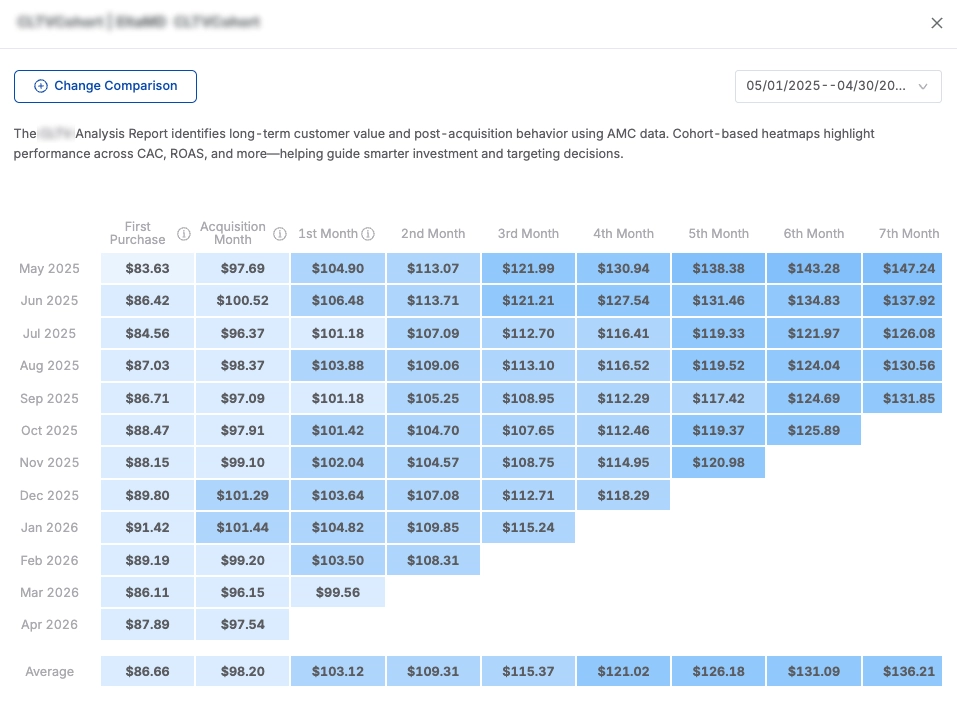Select the Jul 2025 row label
Image resolution: width=957 pixels, height=701 pixels.
[x=49, y=334]
